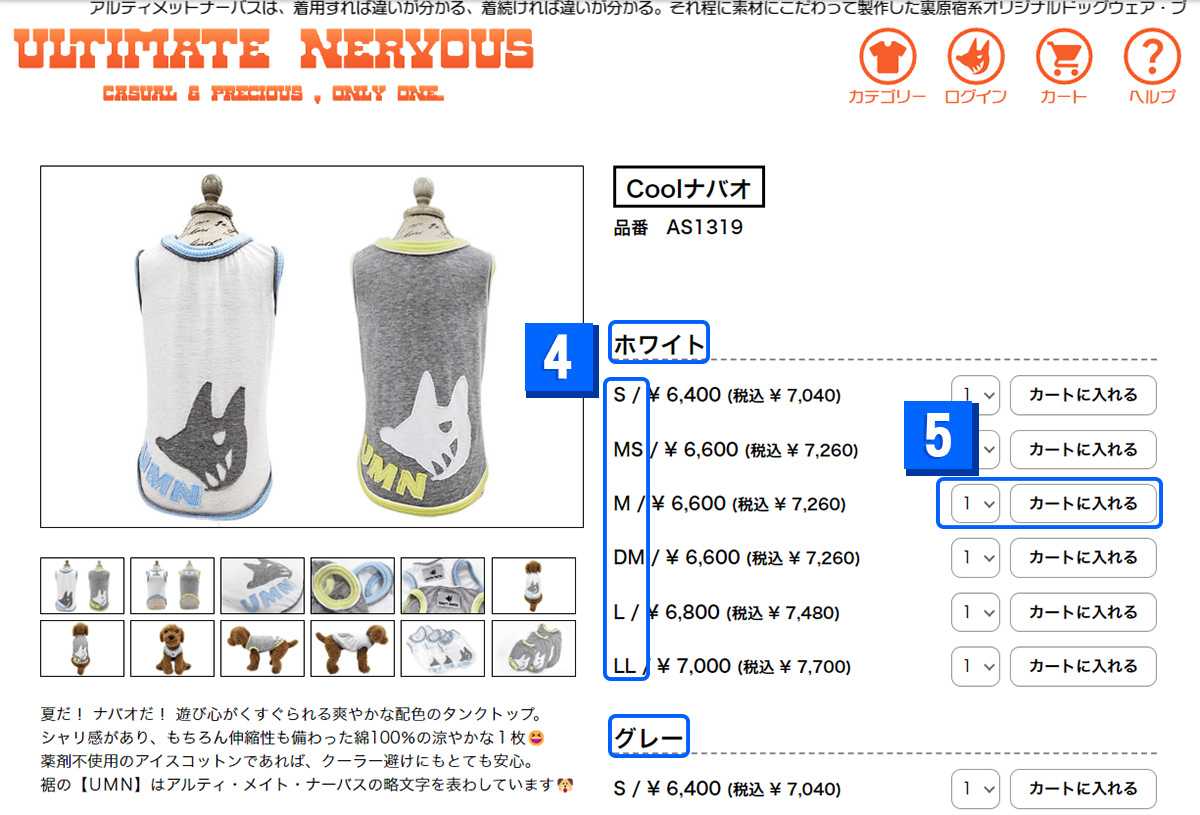Add white DM size to cart

pos(1083,558)
